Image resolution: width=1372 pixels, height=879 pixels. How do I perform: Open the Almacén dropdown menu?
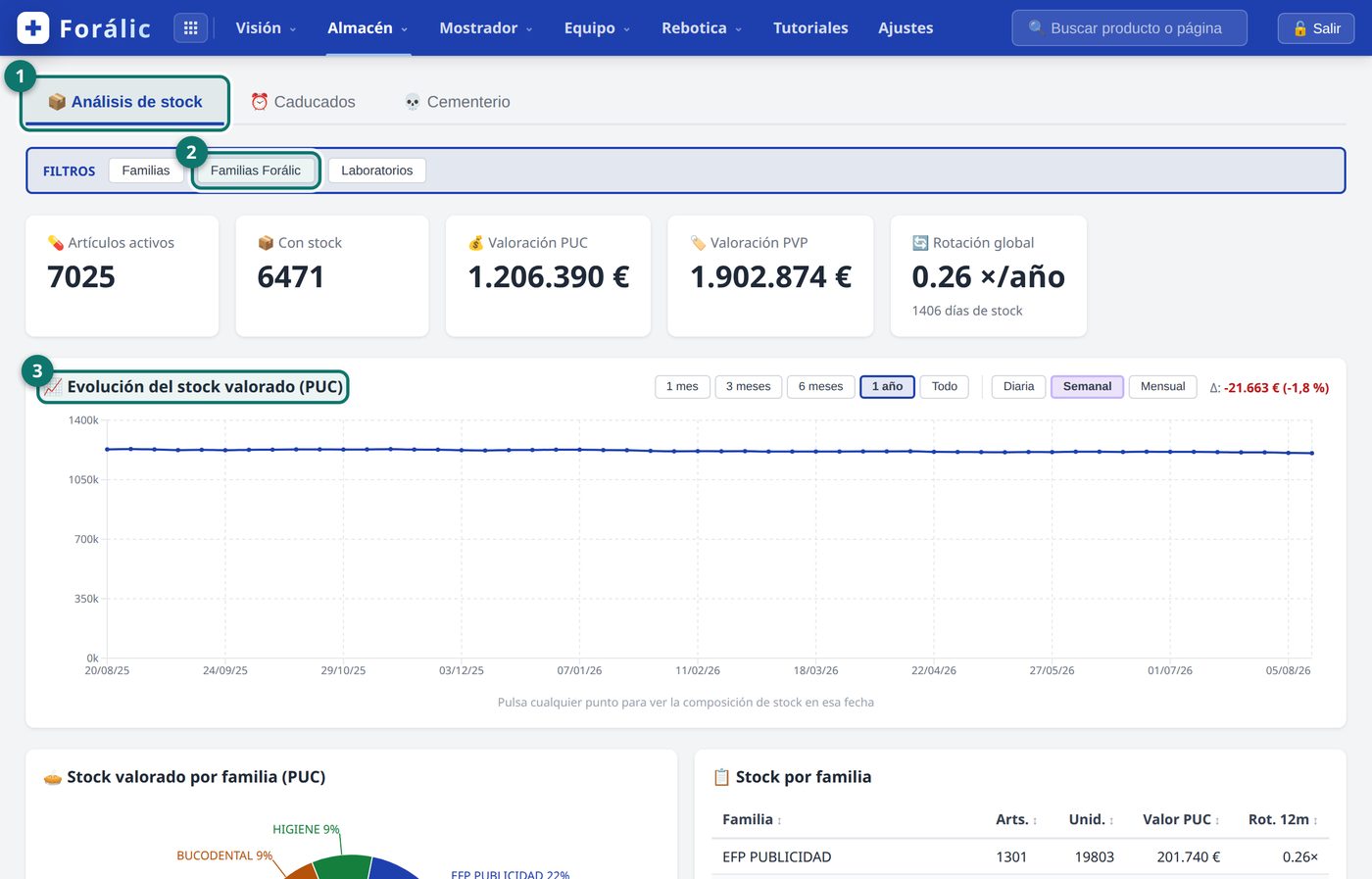click(x=367, y=28)
